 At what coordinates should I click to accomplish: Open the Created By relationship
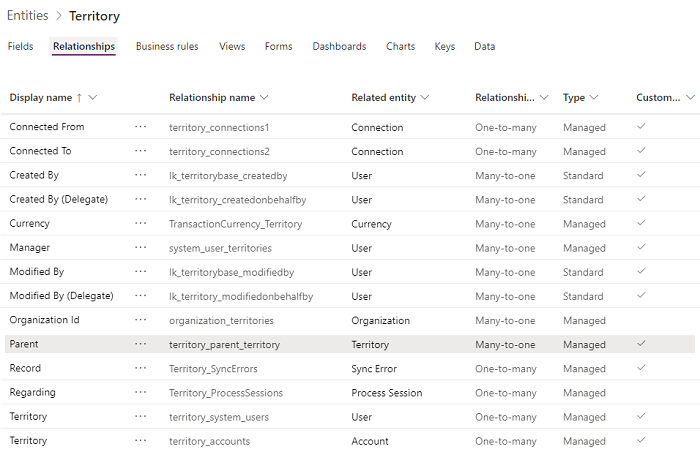tap(35, 175)
